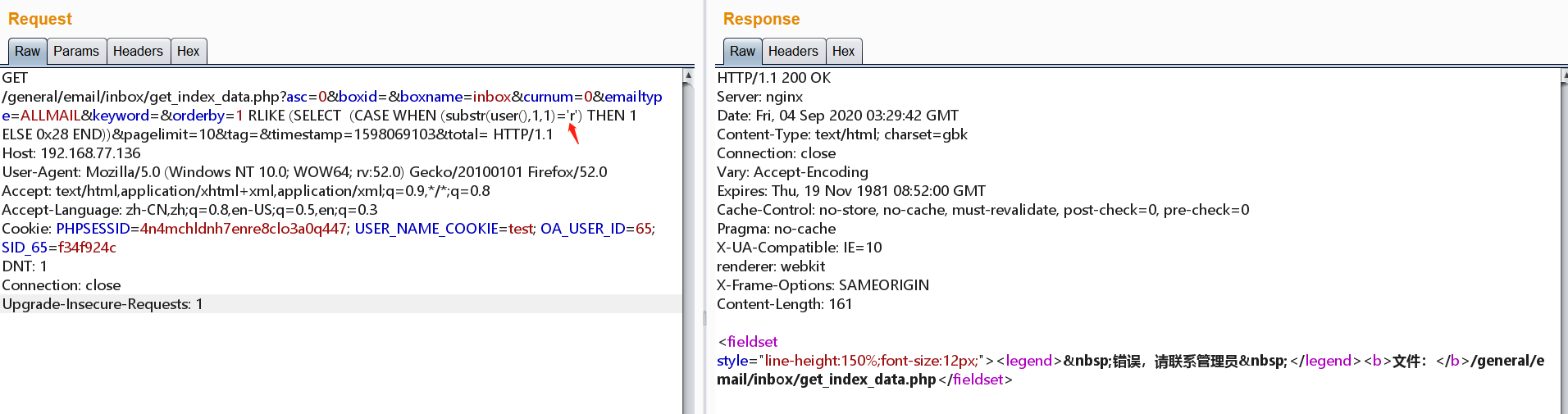The width and height of the screenshot is (1568, 414).
Task: Click the Accept: text/html header line
Action: coord(246,191)
